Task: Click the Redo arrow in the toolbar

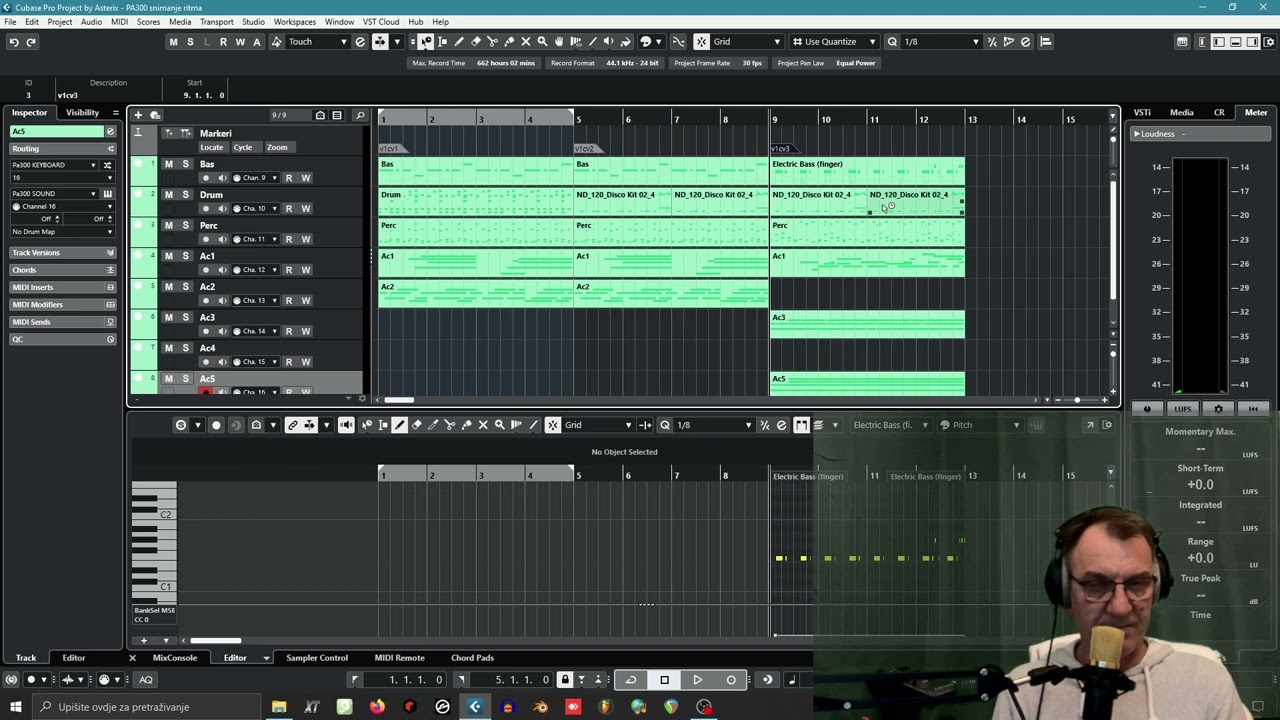Action: [31, 41]
